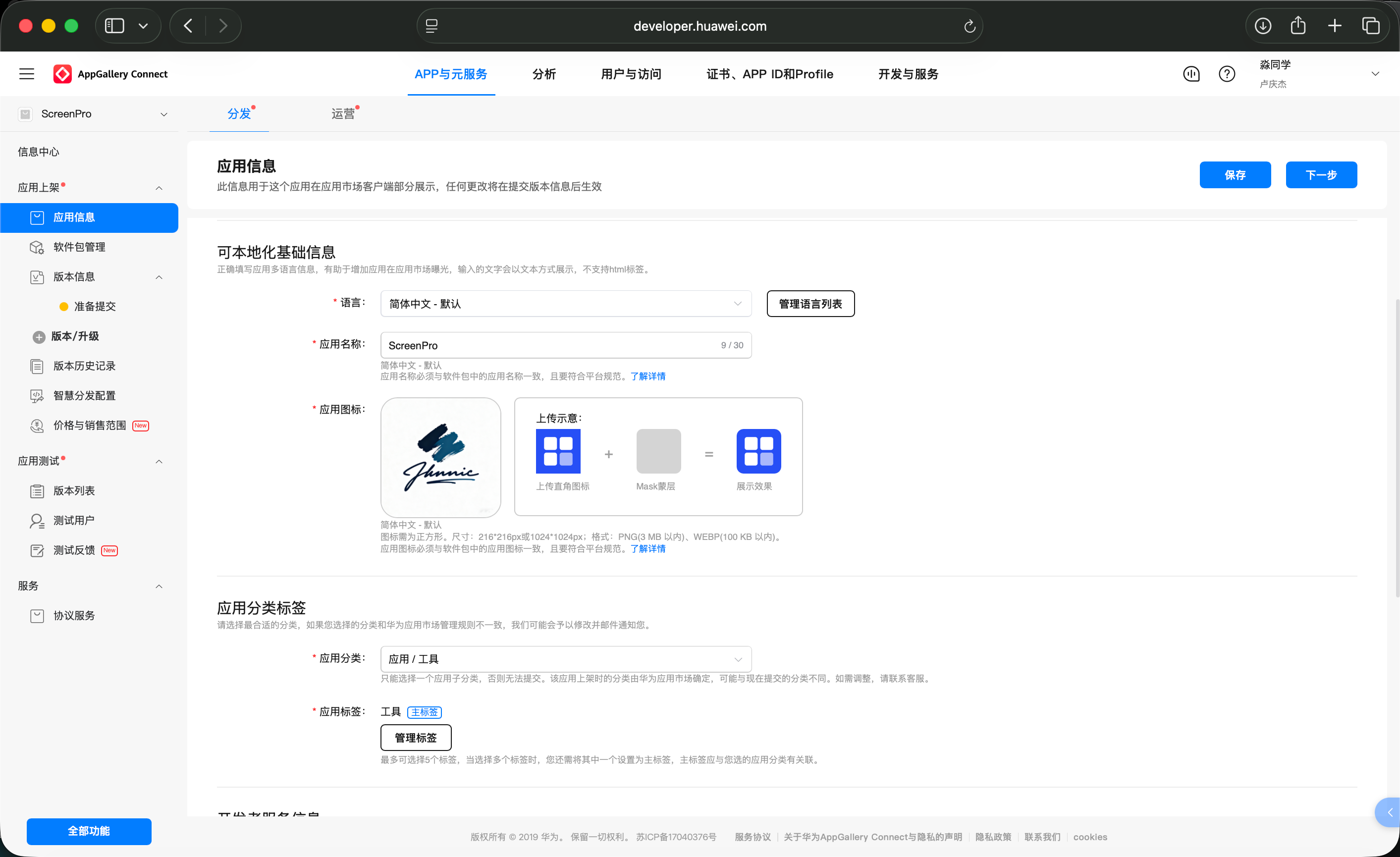Switch to the 分析 top tab
This screenshot has width=1400, height=857.
[544, 74]
